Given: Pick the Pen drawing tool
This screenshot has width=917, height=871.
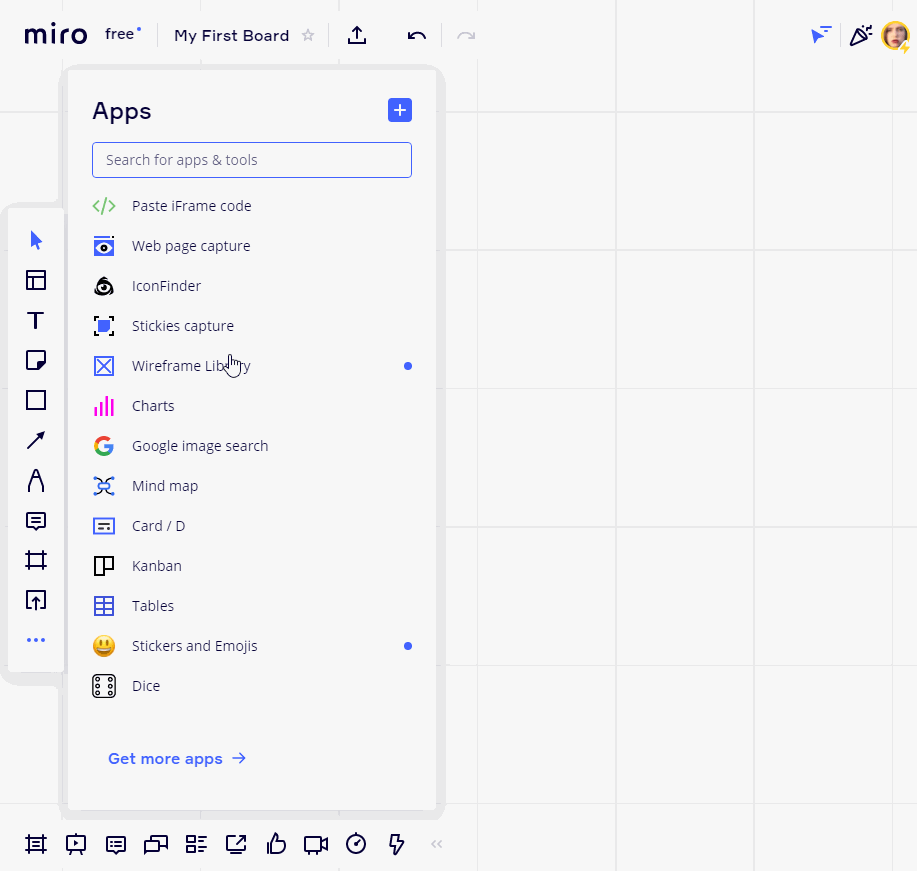Looking at the screenshot, I should [x=36, y=480].
